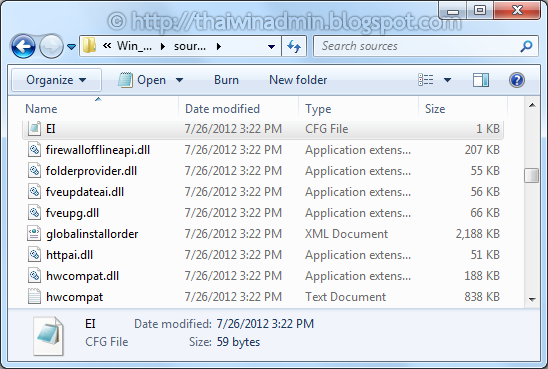Click the file name fveupdateai.dll
The width and height of the screenshot is (548, 369).
tap(85, 192)
